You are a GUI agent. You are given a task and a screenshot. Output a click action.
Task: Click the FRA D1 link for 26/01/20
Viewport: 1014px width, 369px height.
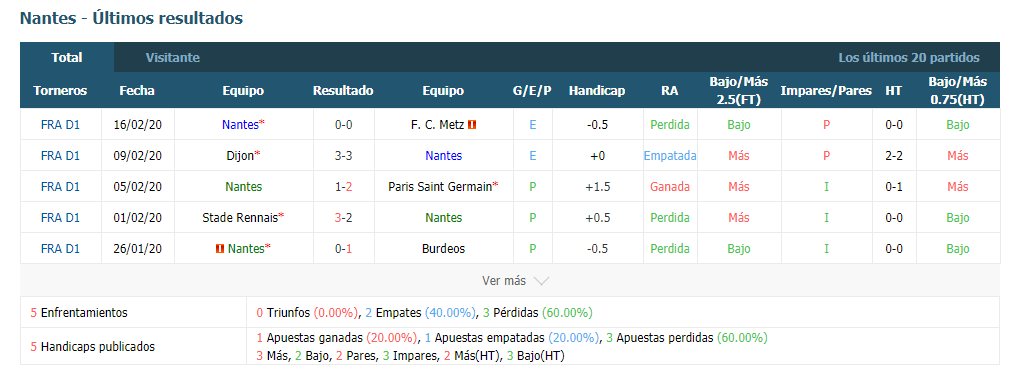click(60, 249)
